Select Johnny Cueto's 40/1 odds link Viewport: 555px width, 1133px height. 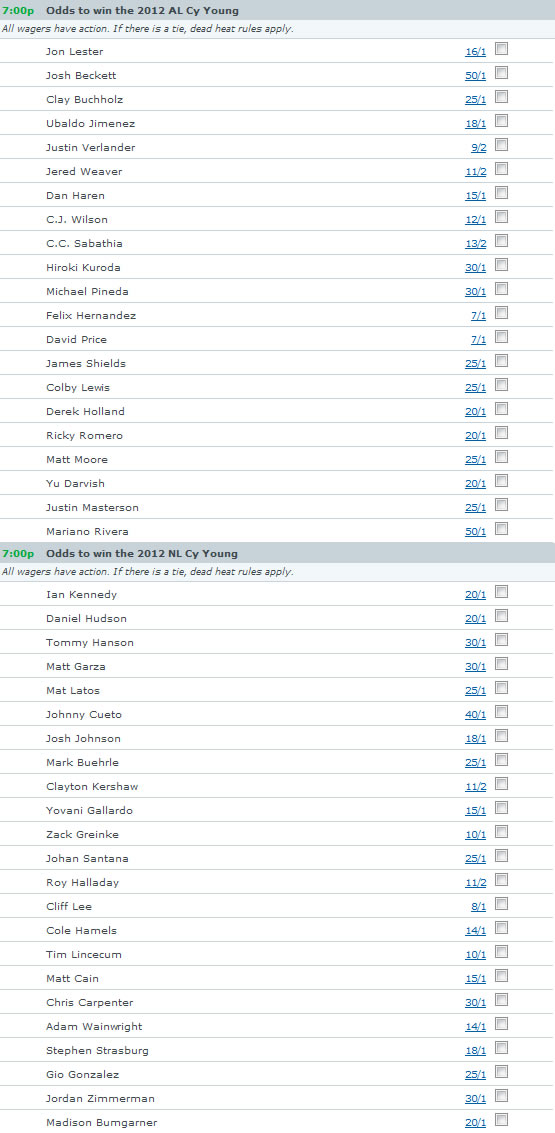tap(476, 715)
